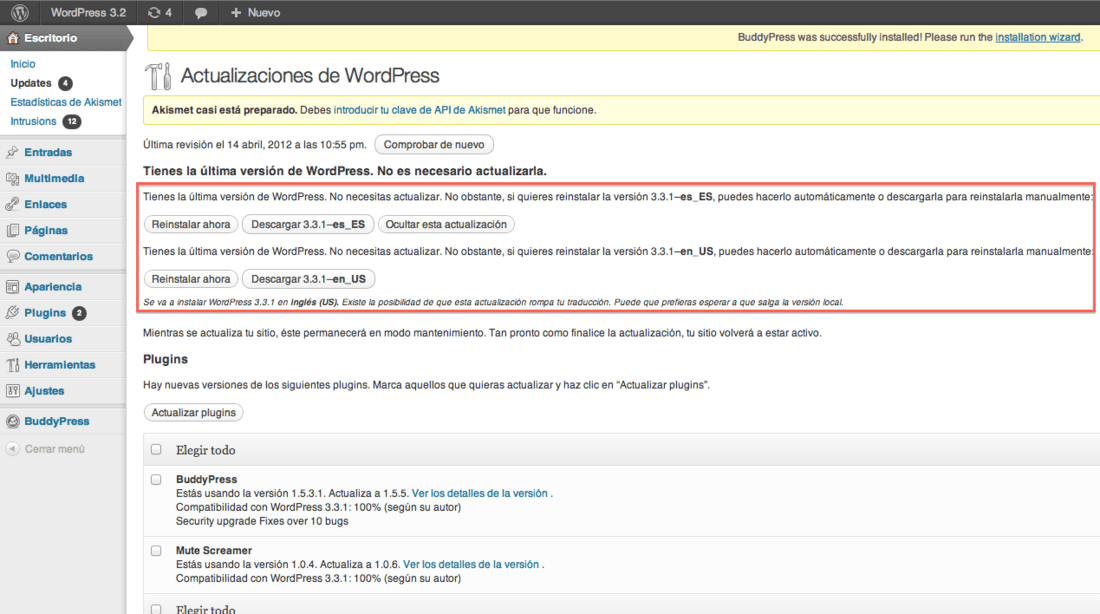Check the bottom Elegir todo checkbox
Image resolution: width=1100 pixels, height=614 pixels.
(156, 609)
